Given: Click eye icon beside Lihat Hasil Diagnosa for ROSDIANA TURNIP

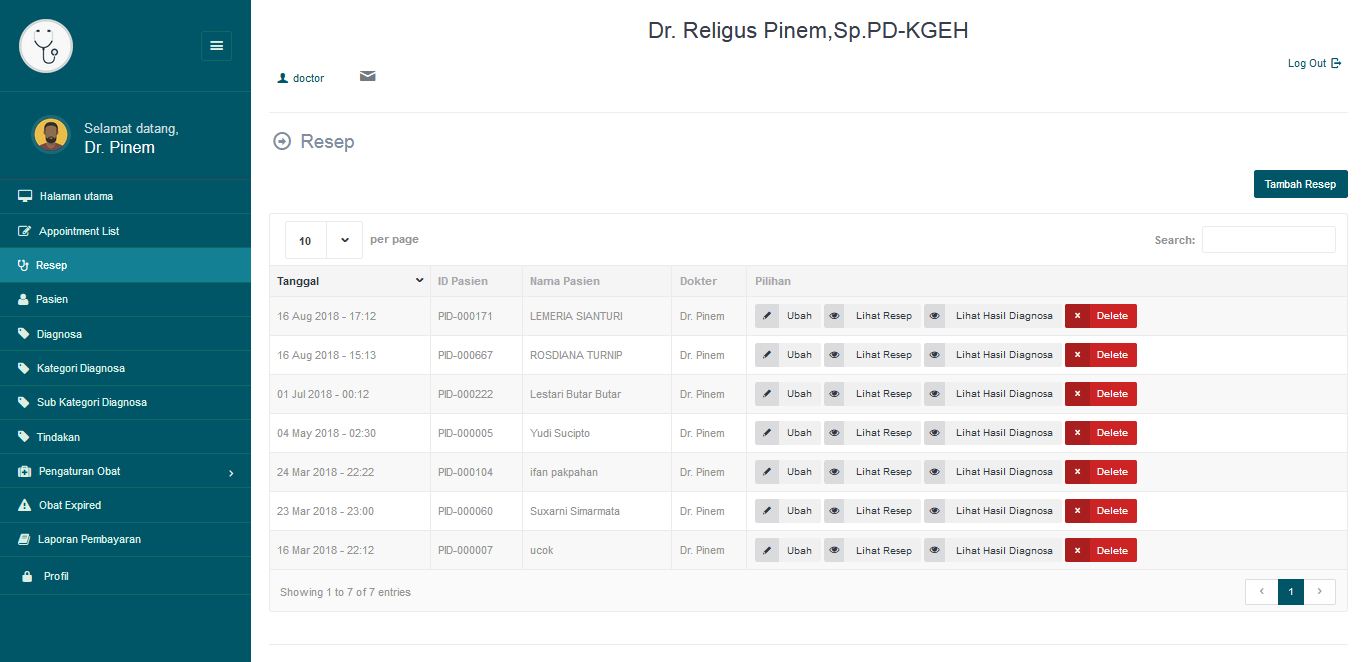Looking at the screenshot, I should point(935,355).
